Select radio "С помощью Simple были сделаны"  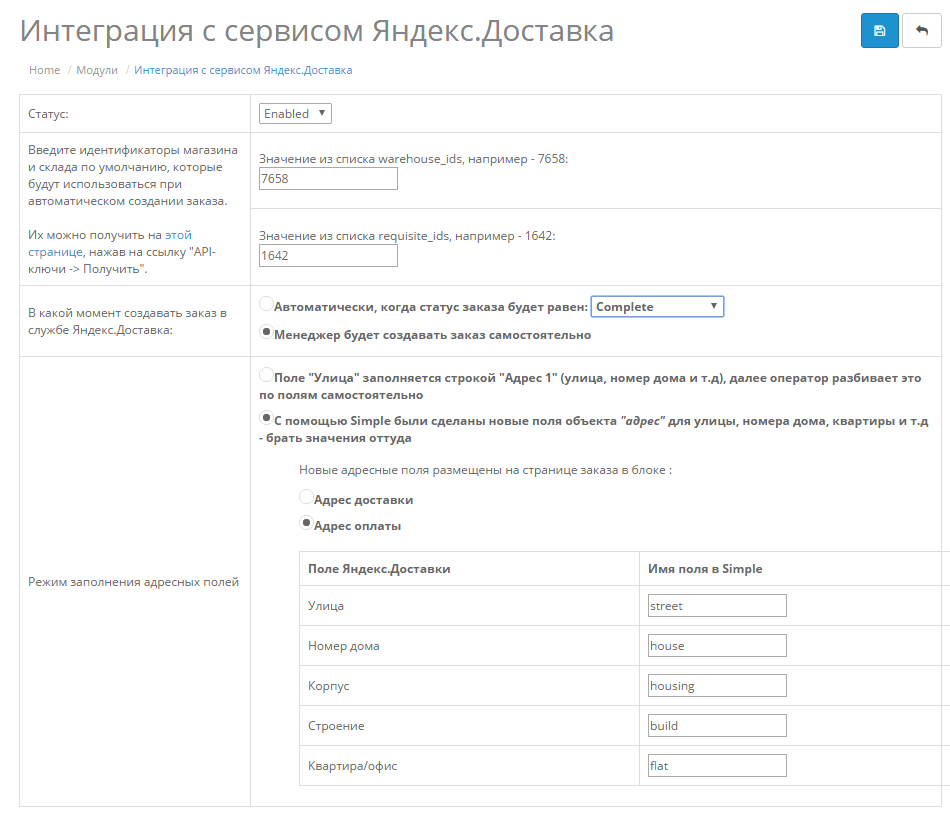point(266,418)
